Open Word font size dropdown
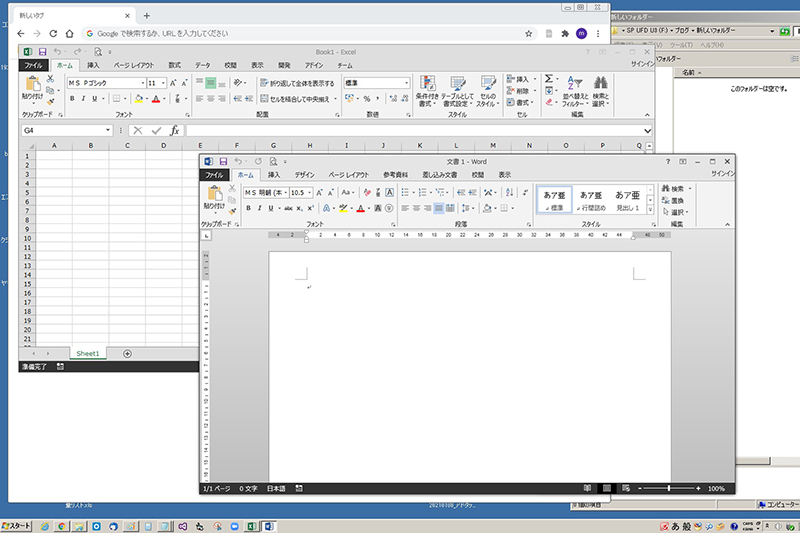Screen dimensions: 800x533 pos(309,193)
